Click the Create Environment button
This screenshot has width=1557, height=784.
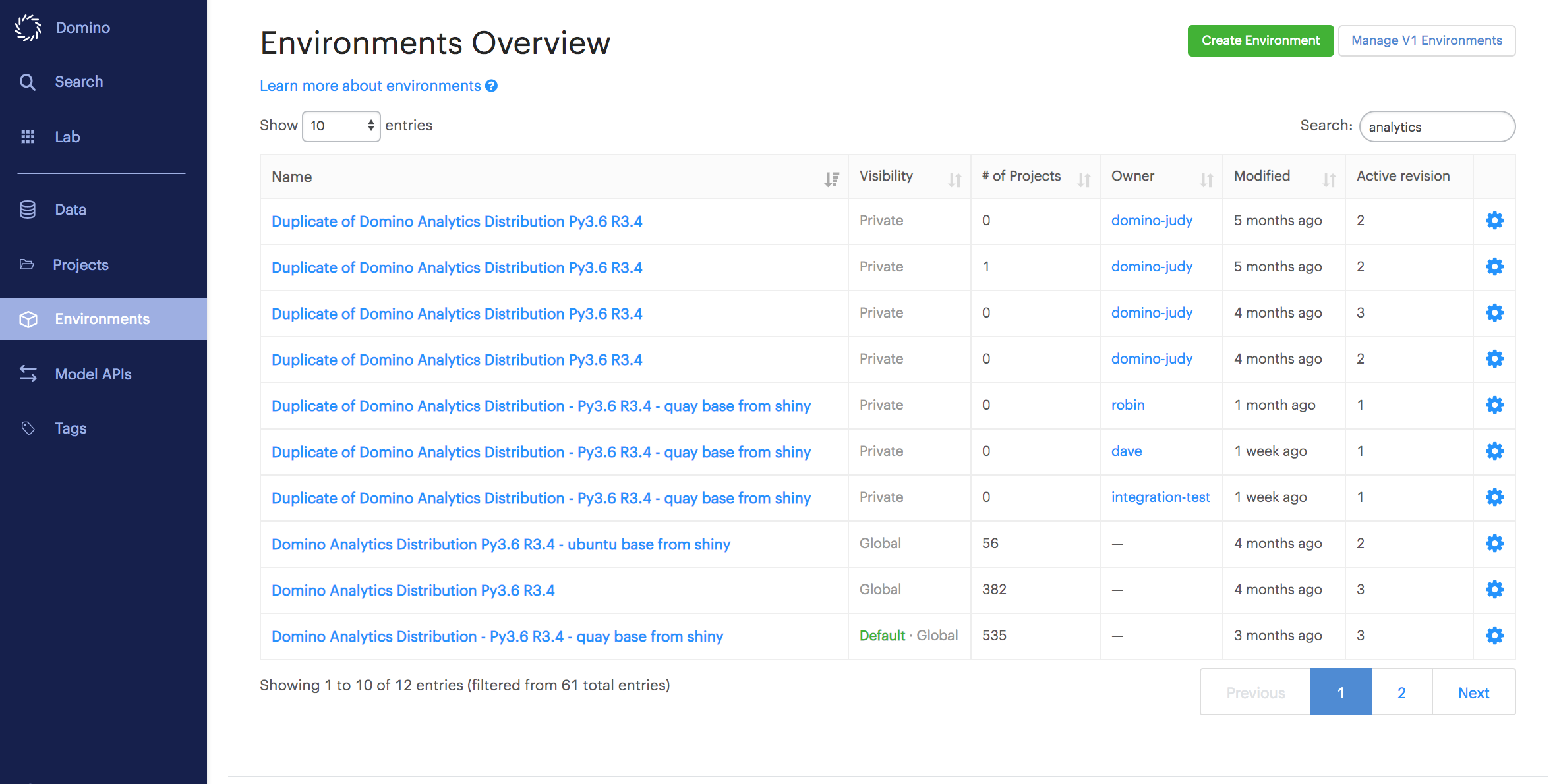click(x=1260, y=41)
